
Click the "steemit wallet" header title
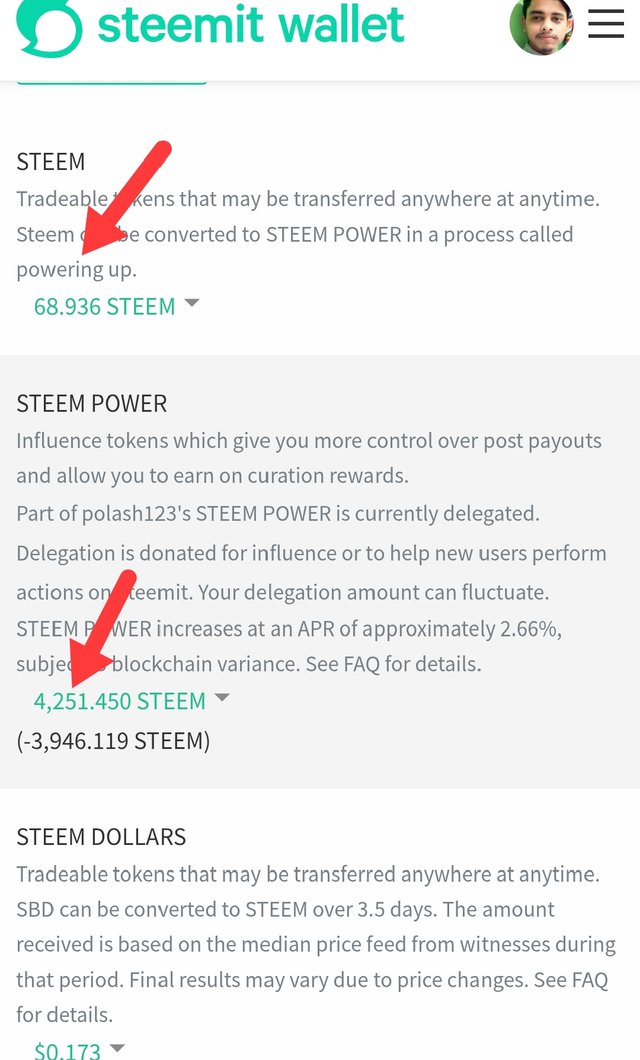click(251, 26)
